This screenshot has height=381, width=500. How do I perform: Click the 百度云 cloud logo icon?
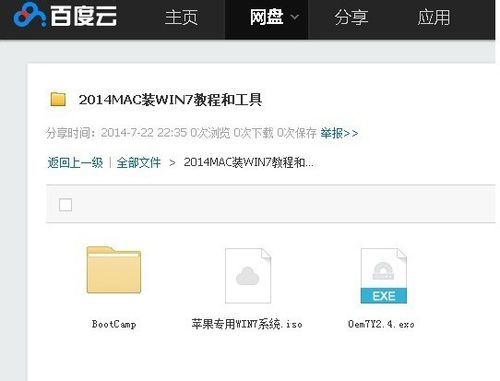click(x=29, y=15)
